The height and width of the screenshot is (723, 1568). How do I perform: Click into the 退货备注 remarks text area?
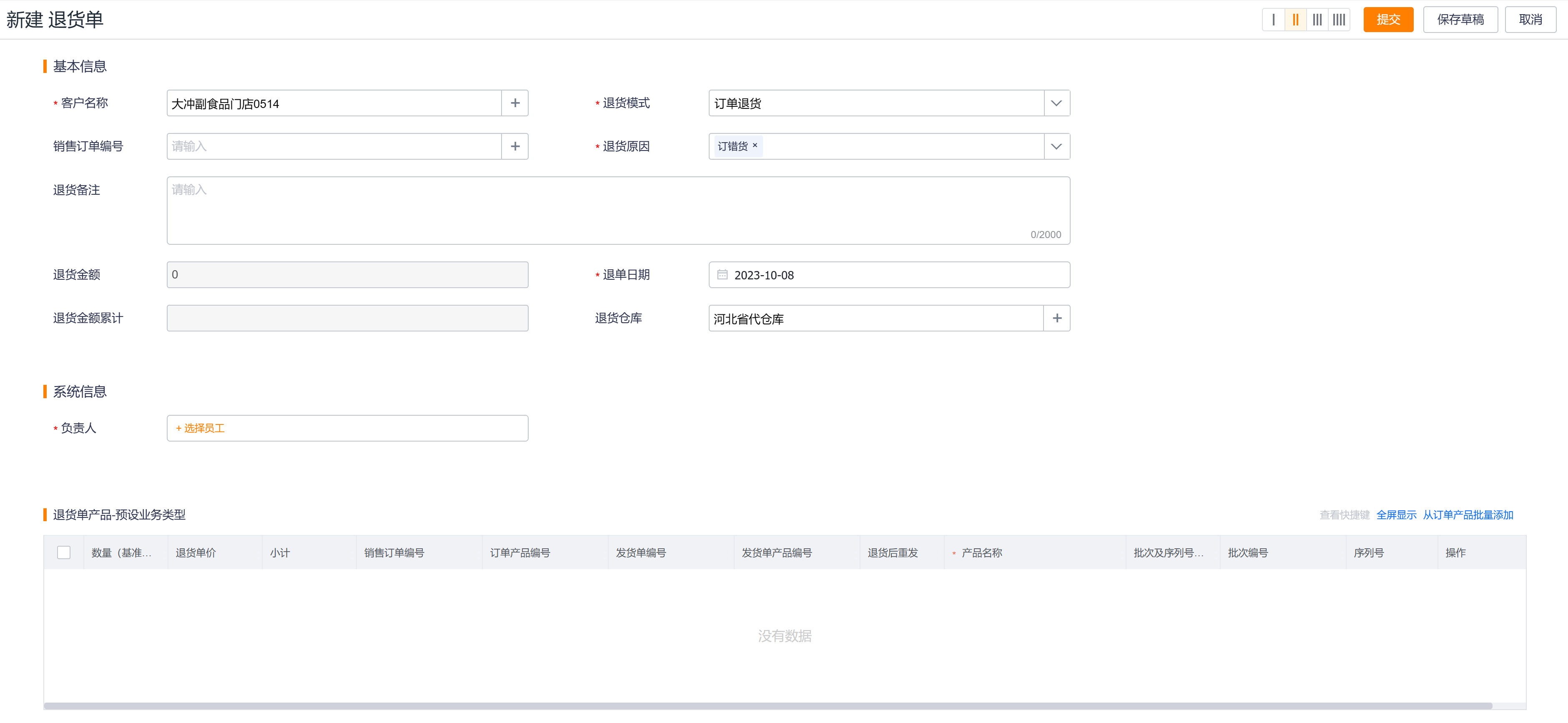coord(618,211)
